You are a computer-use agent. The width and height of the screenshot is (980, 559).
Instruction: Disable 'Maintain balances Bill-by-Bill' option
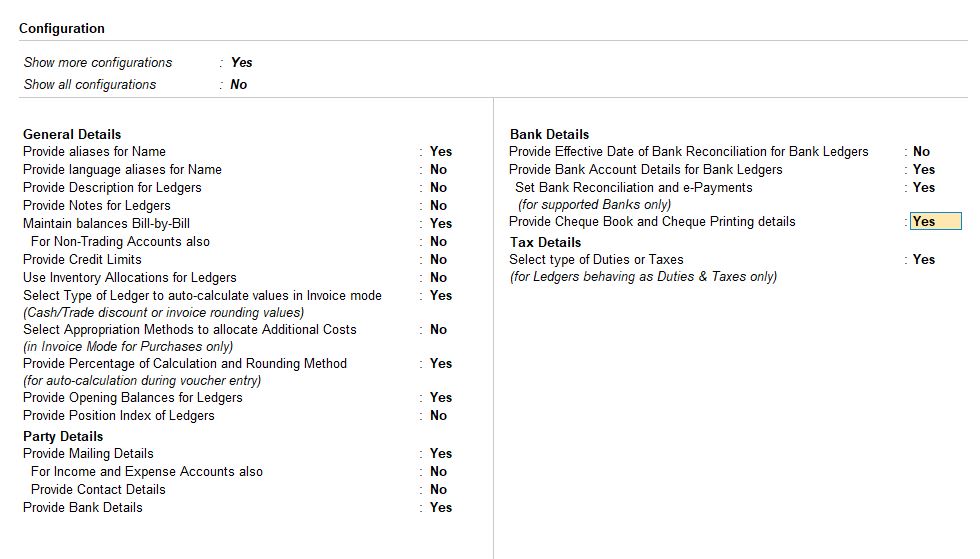[x=440, y=223]
